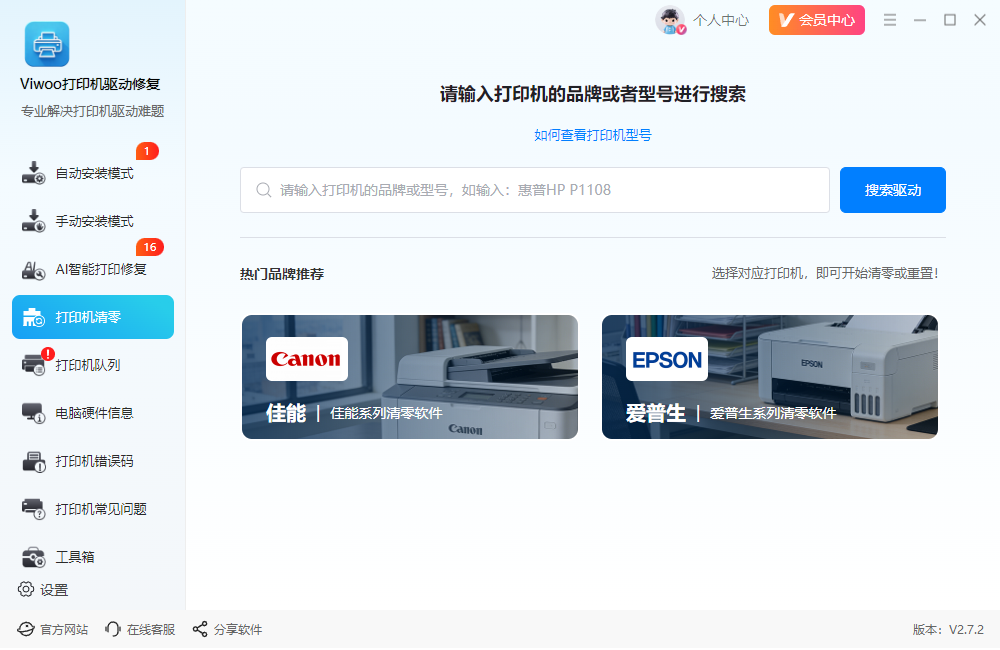Click 爱普生系列清零软件 caption
Image resolution: width=1000 pixels, height=650 pixels.
773,413
